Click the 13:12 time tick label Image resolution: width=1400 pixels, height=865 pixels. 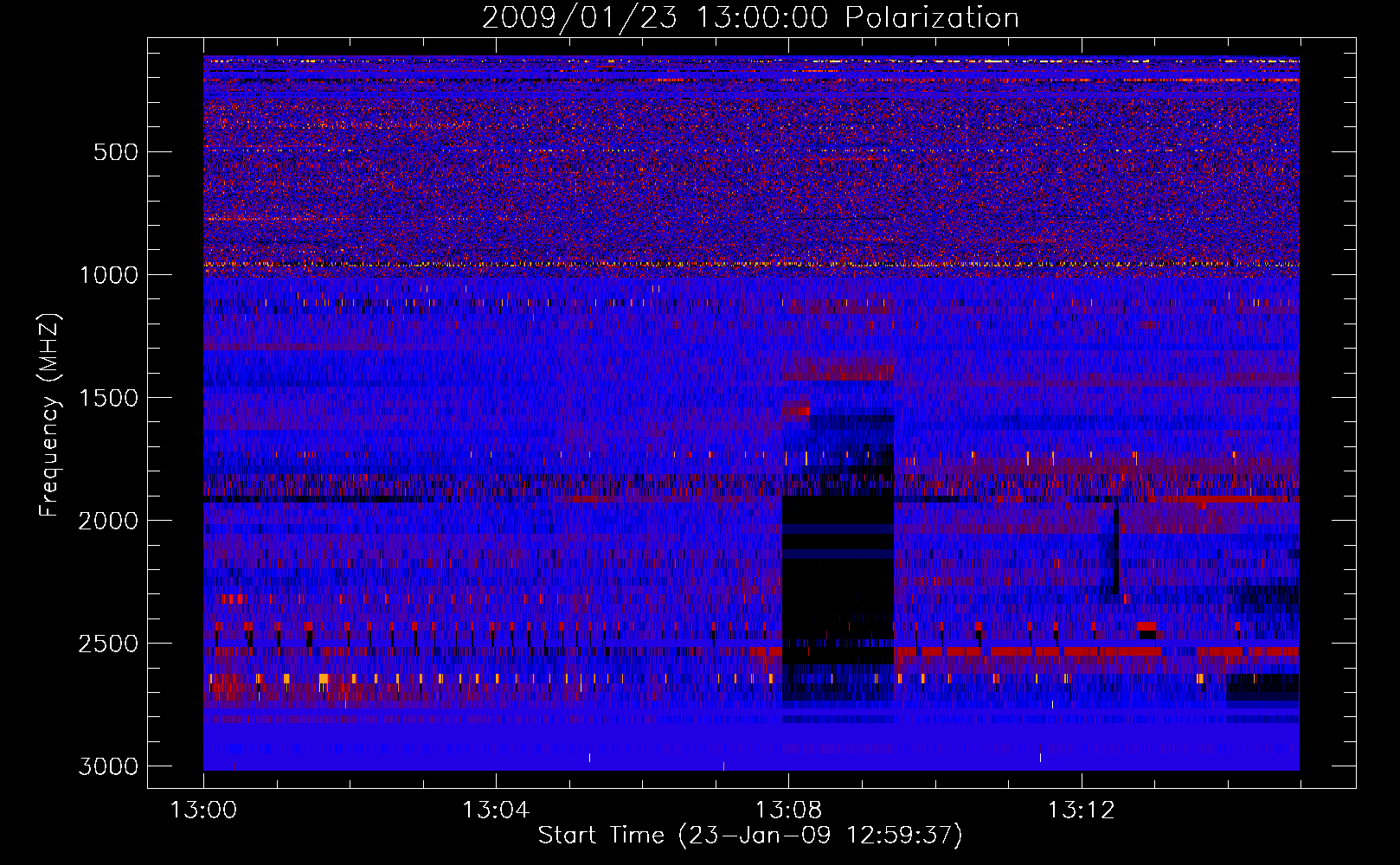point(1081,811)
